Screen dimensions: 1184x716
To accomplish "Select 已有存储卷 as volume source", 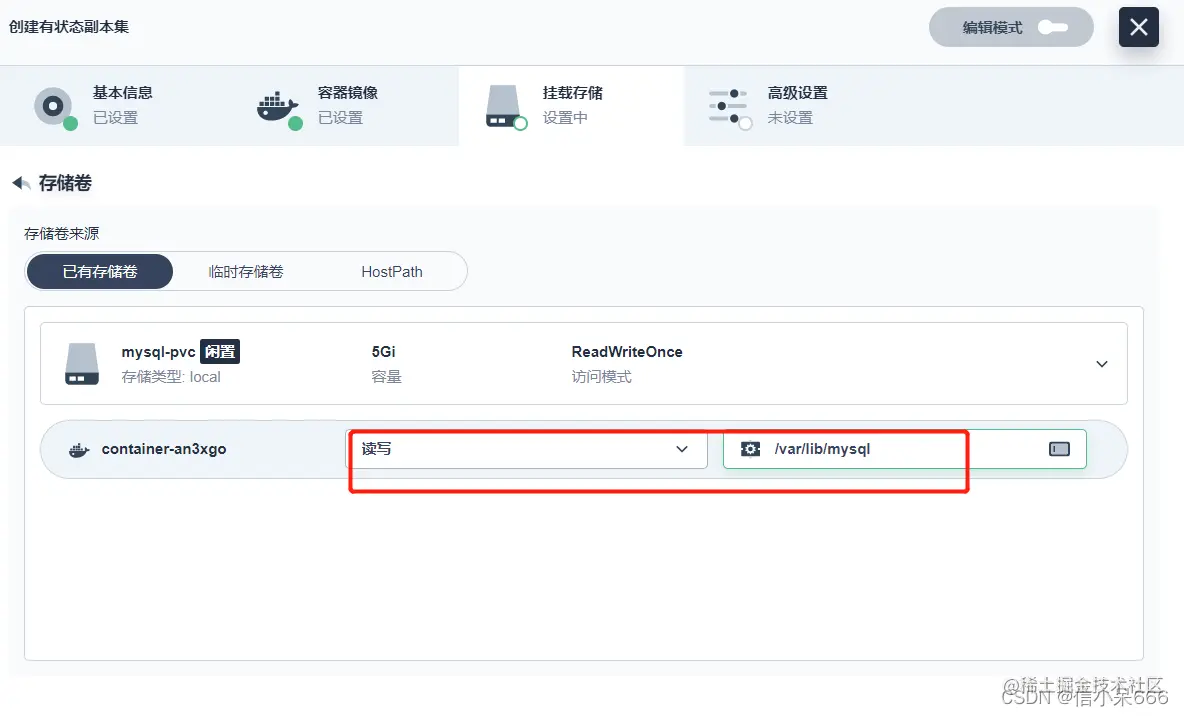I will (x=100, y=272).
